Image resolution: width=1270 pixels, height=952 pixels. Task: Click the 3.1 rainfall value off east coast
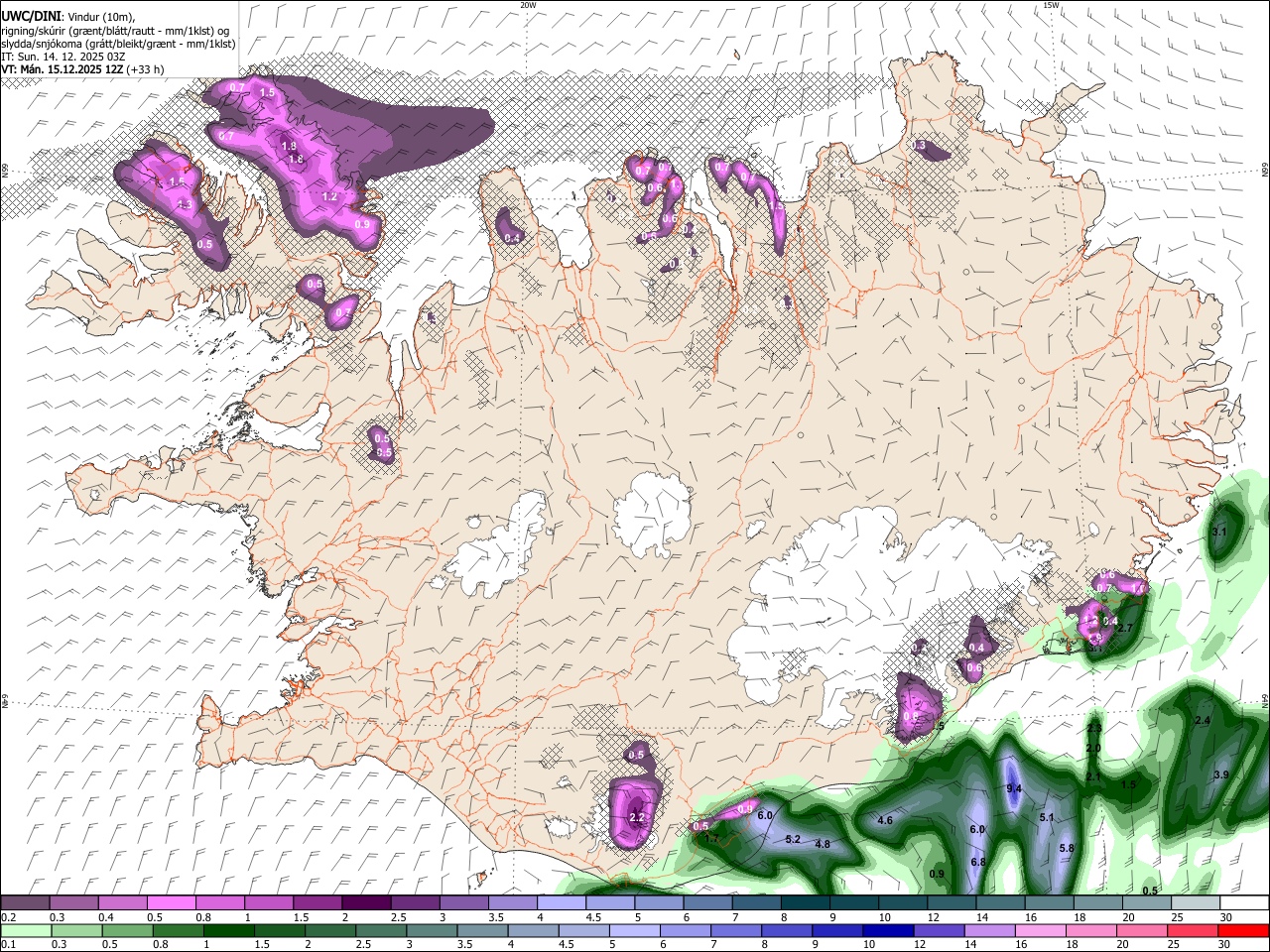1219,532
